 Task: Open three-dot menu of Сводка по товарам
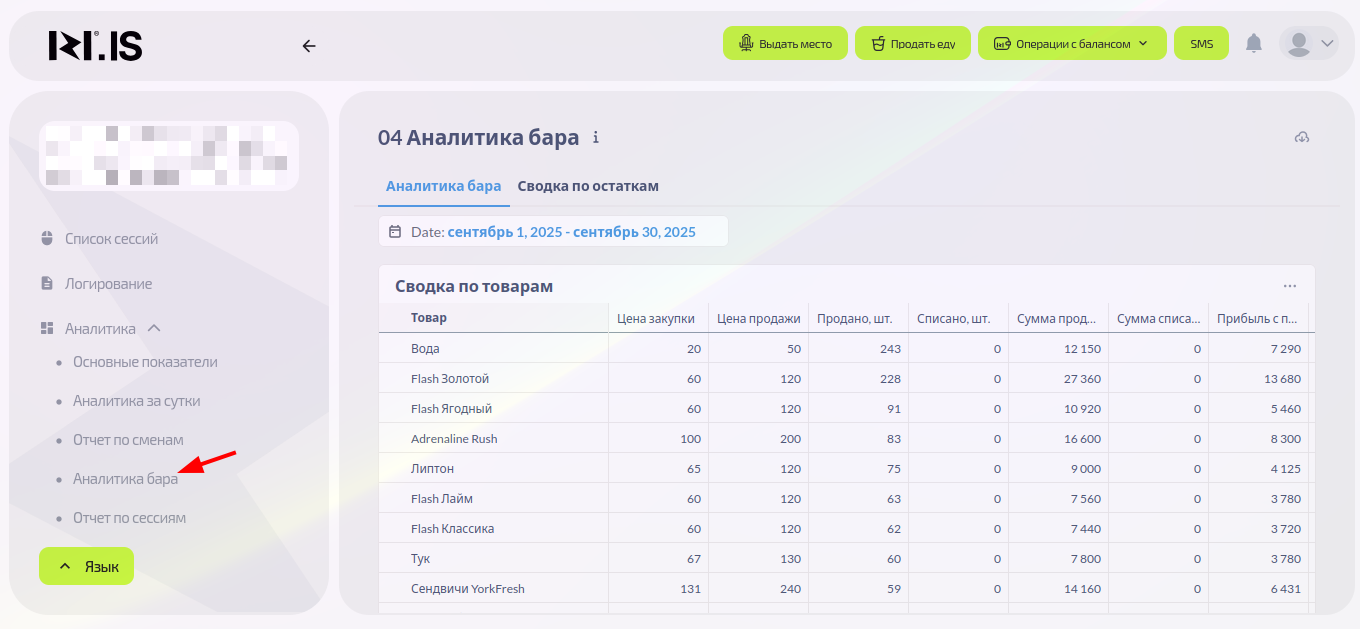(x=1290, y=286)
